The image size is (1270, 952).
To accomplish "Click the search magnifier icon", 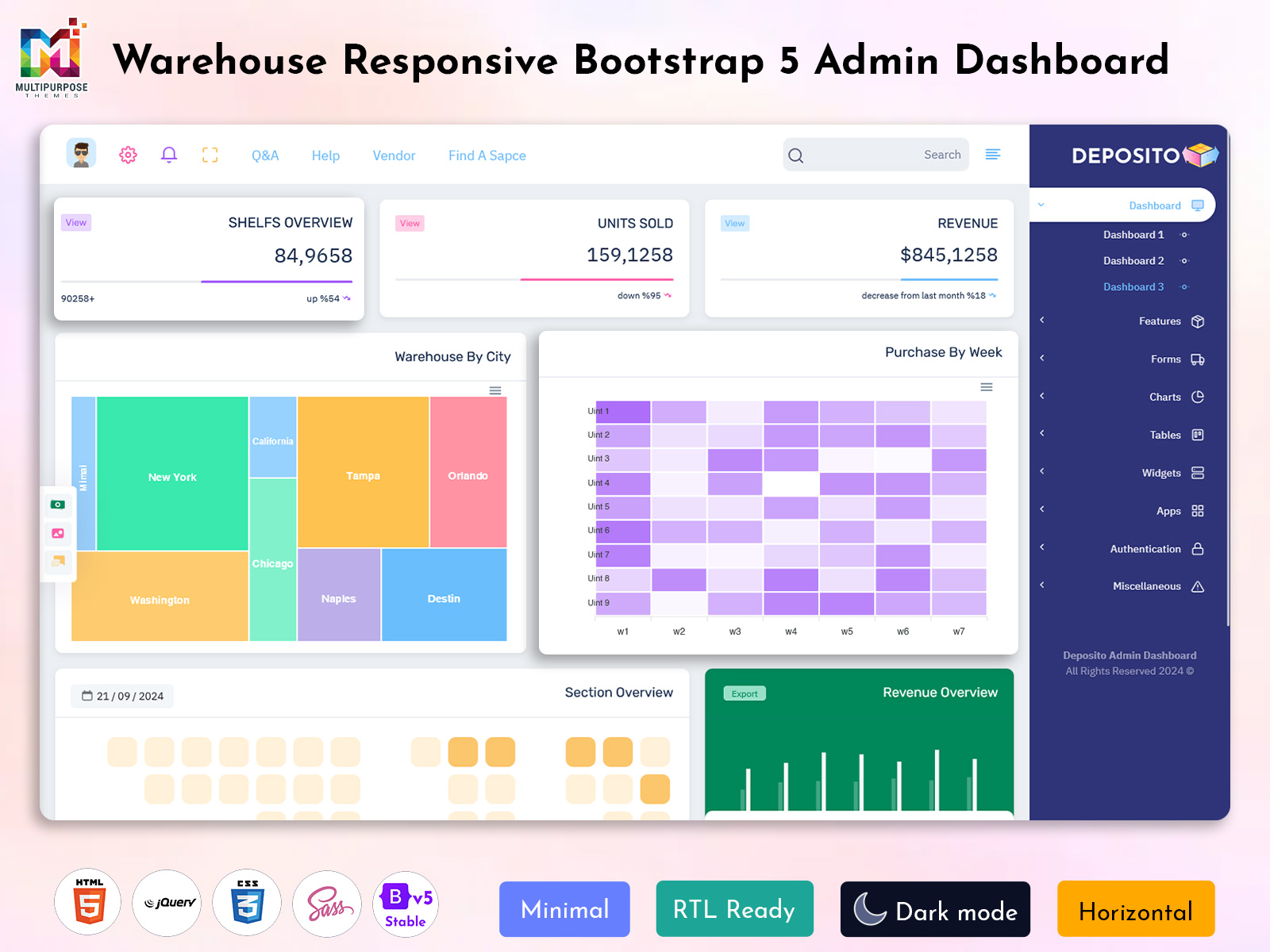I will pos(796,155).
